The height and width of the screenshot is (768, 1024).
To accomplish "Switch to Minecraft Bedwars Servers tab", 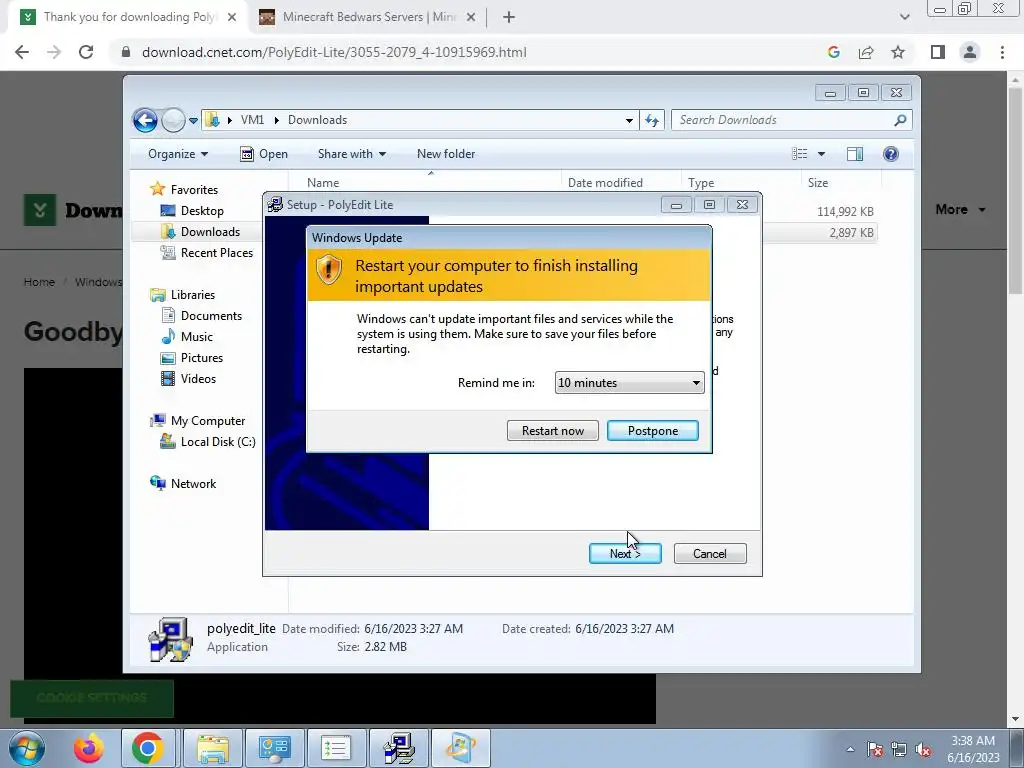I will (x=367, y=17).
